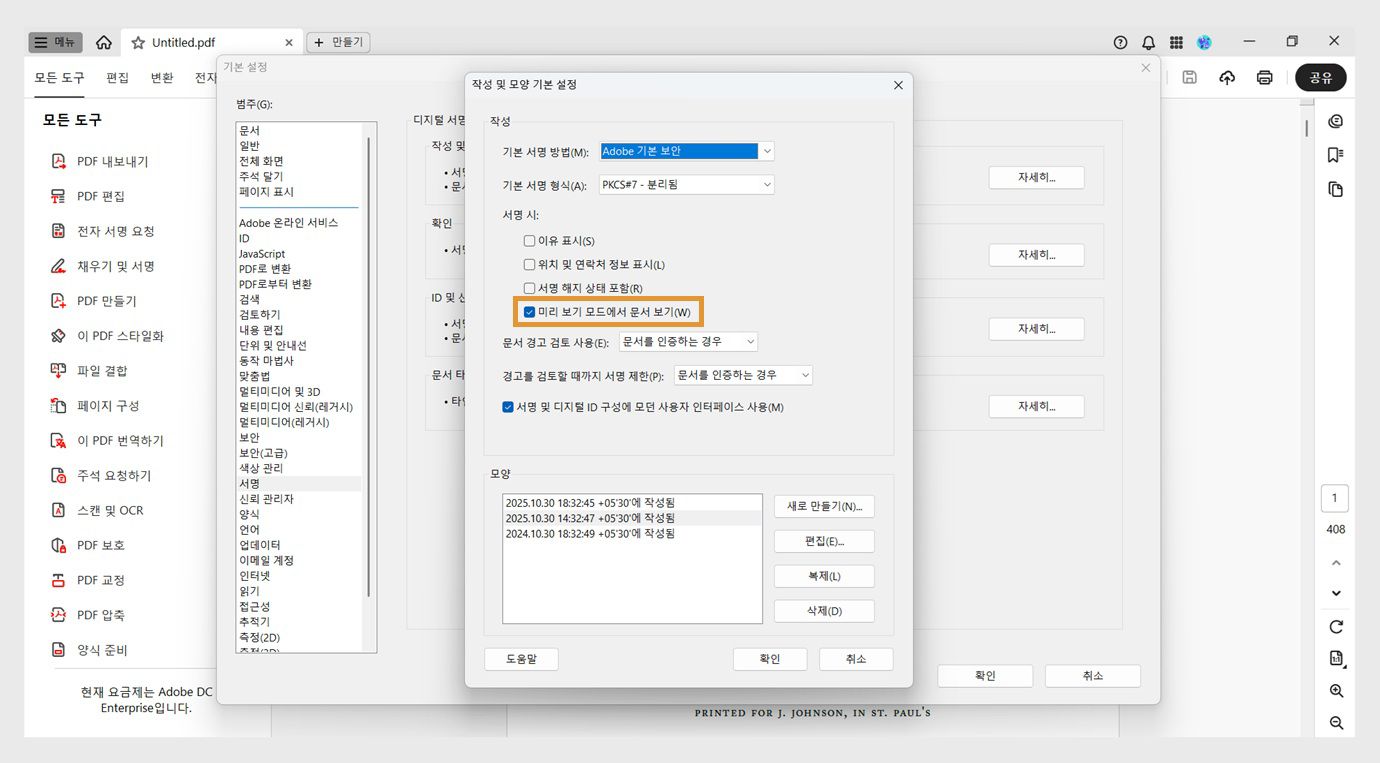Enable 서명 해지 상태 포함(R) checkbox
This screenshot has height=763, width=1380.
click(x=530, y=289)
